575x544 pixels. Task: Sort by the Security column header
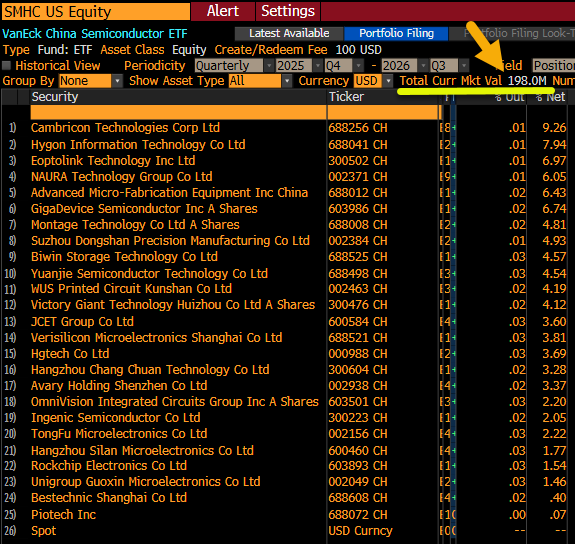coord(55,97)
